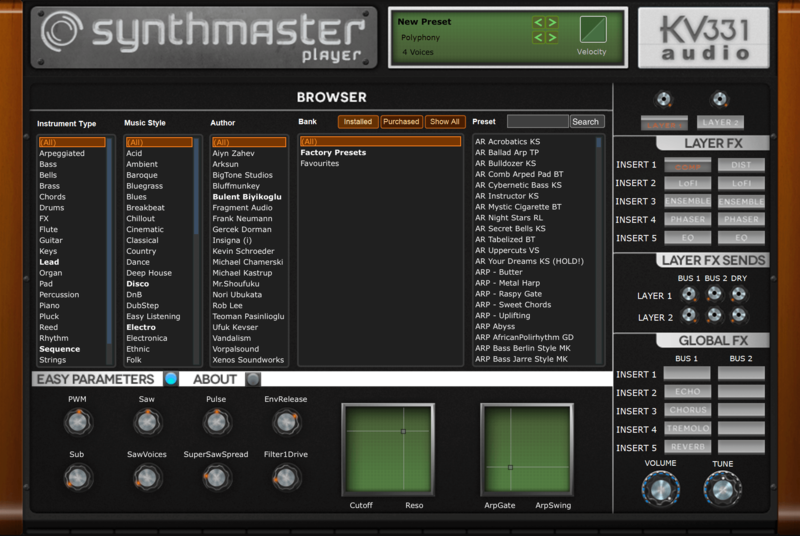Image resolution: width=800 pixels, height=536 pixels.
Task: Increase polyphony with the right arrow
Action: point(551,38)
